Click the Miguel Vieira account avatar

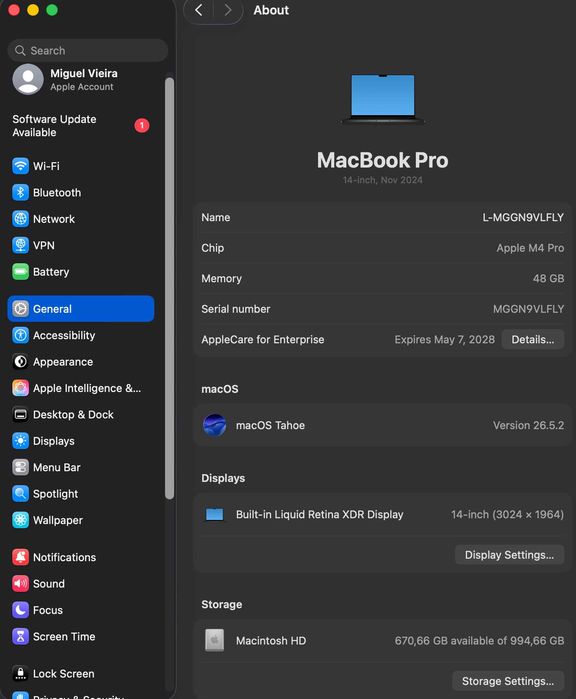28,79
